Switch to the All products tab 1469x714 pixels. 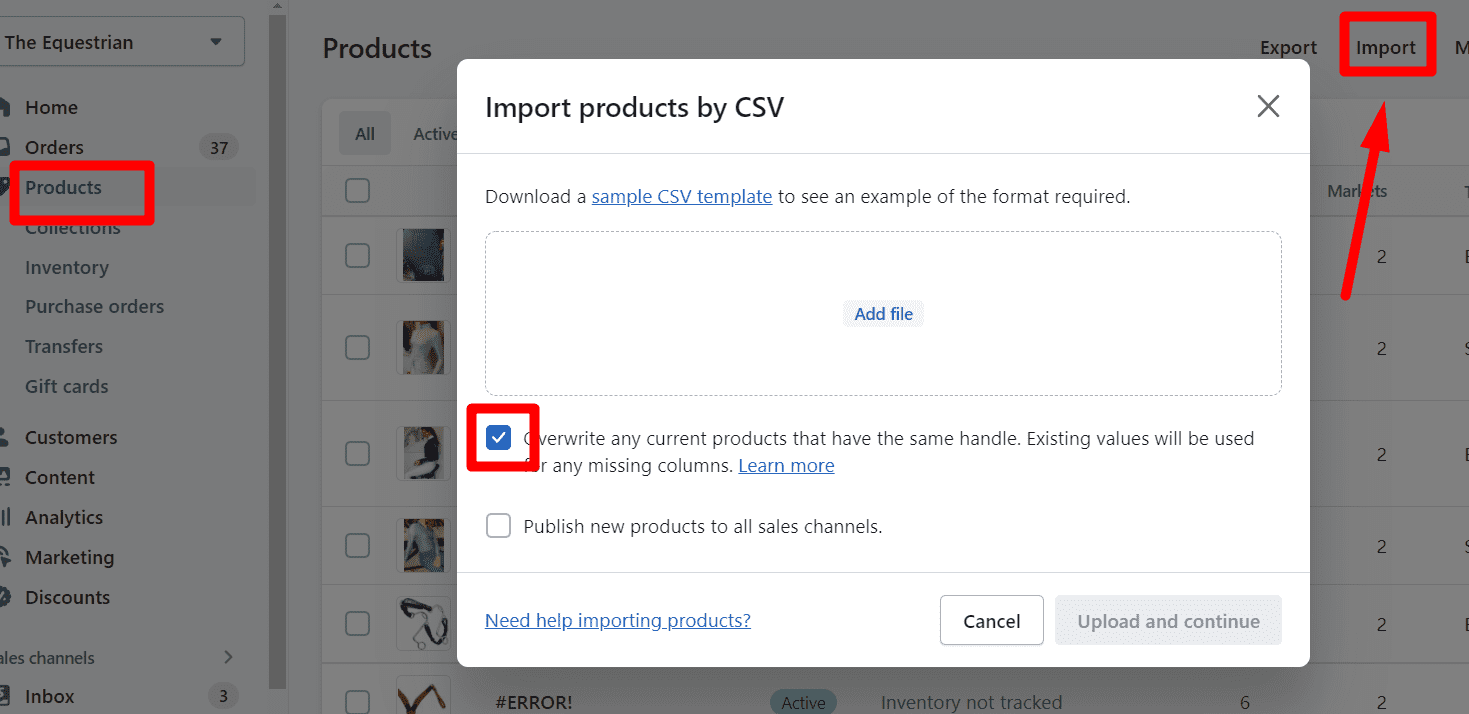click(365, 133)
